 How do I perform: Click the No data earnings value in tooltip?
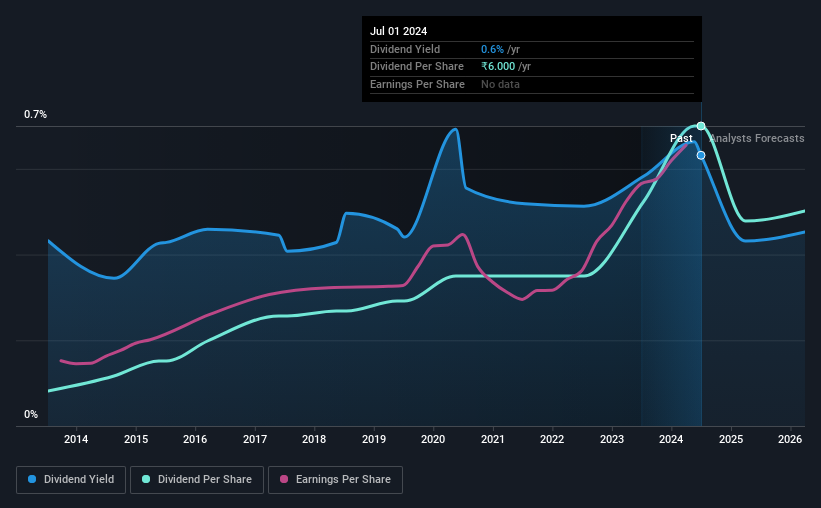[501, 84]
